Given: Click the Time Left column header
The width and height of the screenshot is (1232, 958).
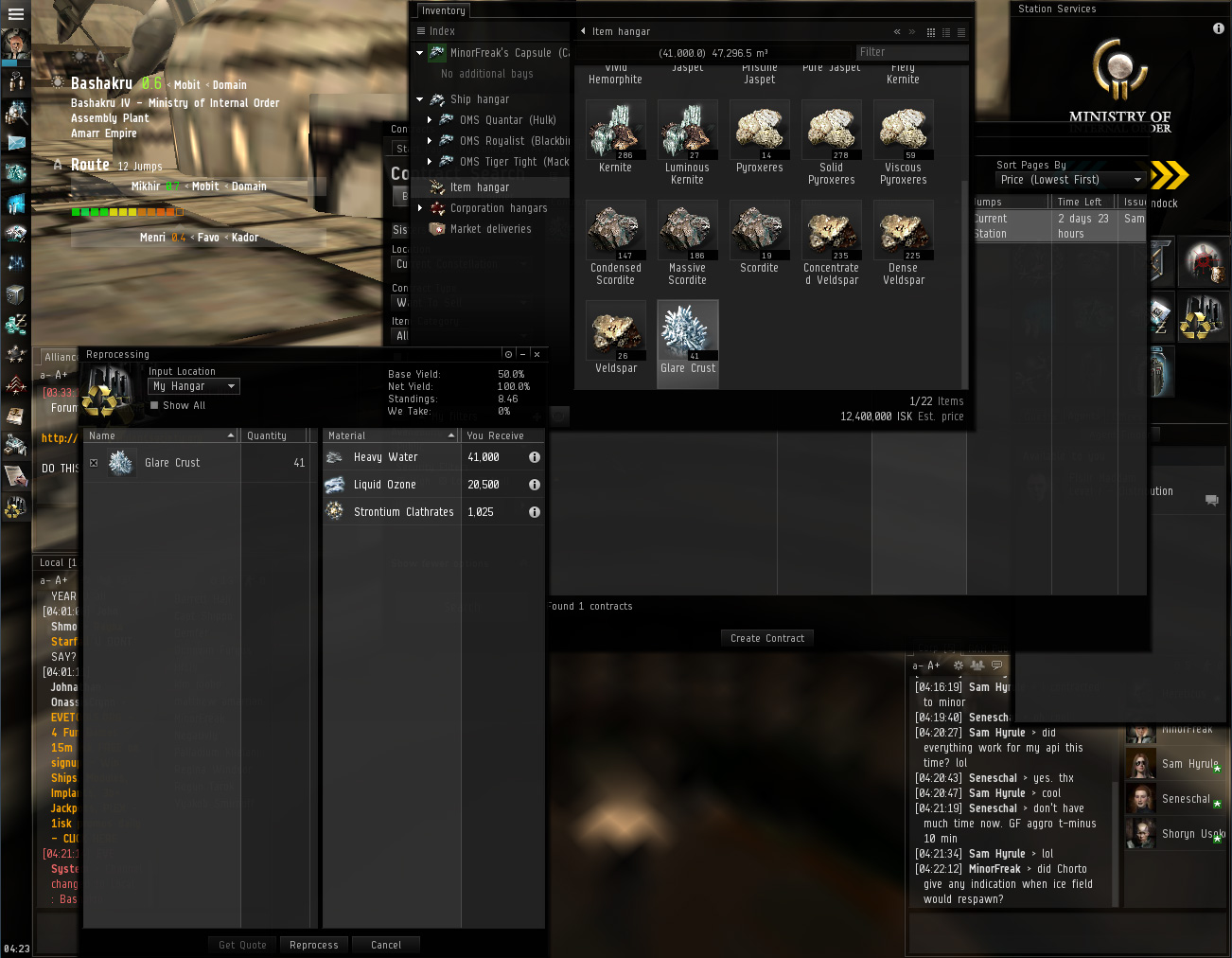Looking at the screenshot, I should point(1083,202).
